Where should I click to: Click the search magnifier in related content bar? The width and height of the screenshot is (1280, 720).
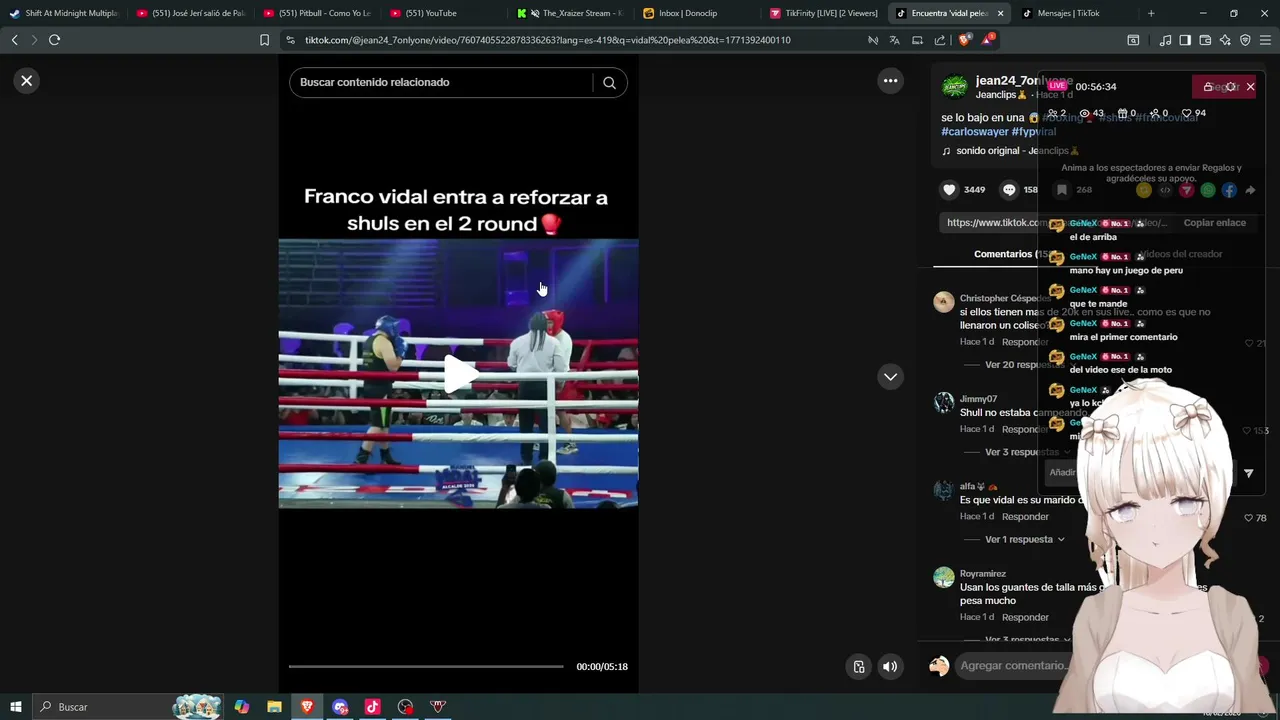point(609,83)
